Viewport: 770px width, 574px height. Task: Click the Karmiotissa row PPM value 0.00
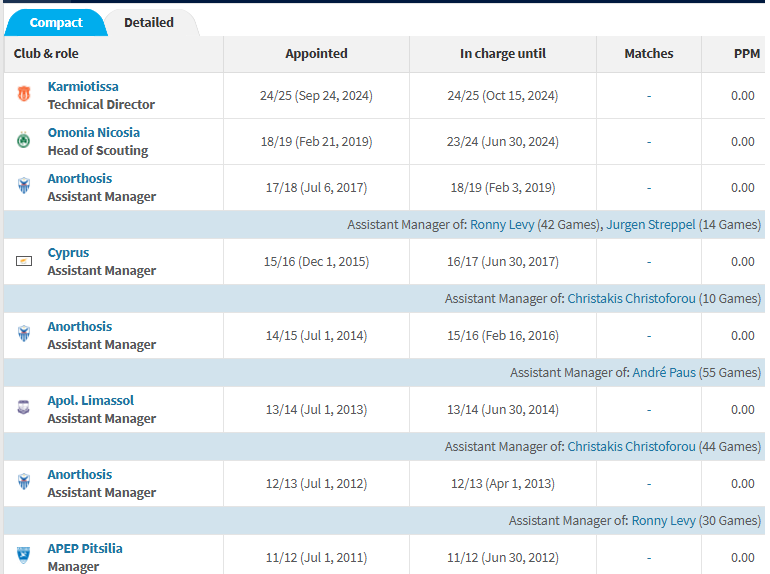742,96
